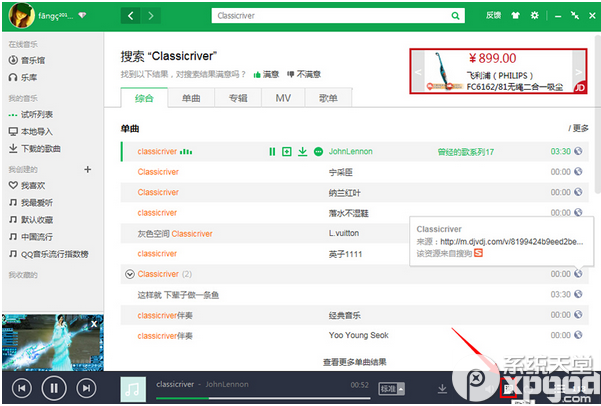This screenshot has height=406, width=601.
Task: Click the source globe on 这样就 下辈子做一条鱼 row
Action: pyautogui.click(x=578, y=294)
